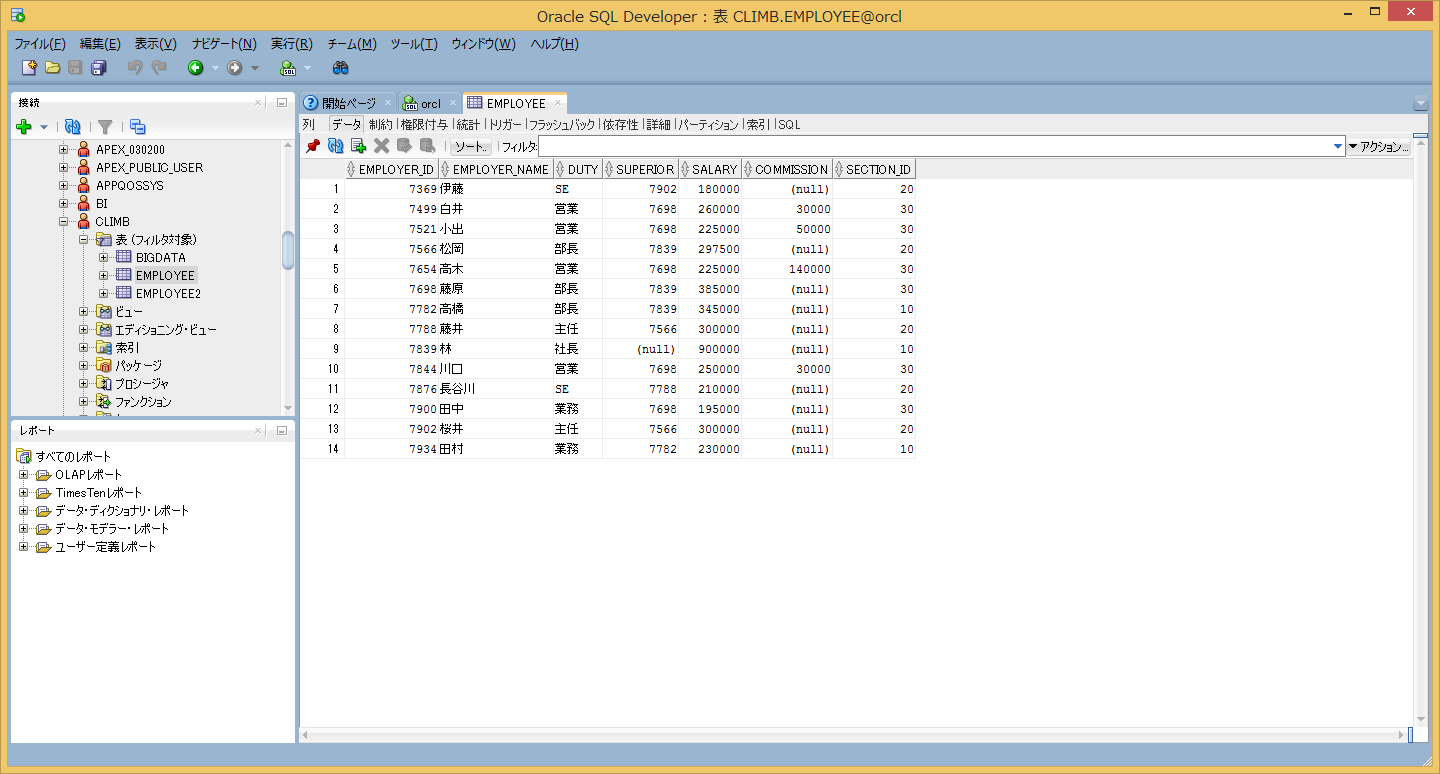Open the ツール(T) menu
The width and height of the screenshot is (1440, 774).
(x=414, y=44)
